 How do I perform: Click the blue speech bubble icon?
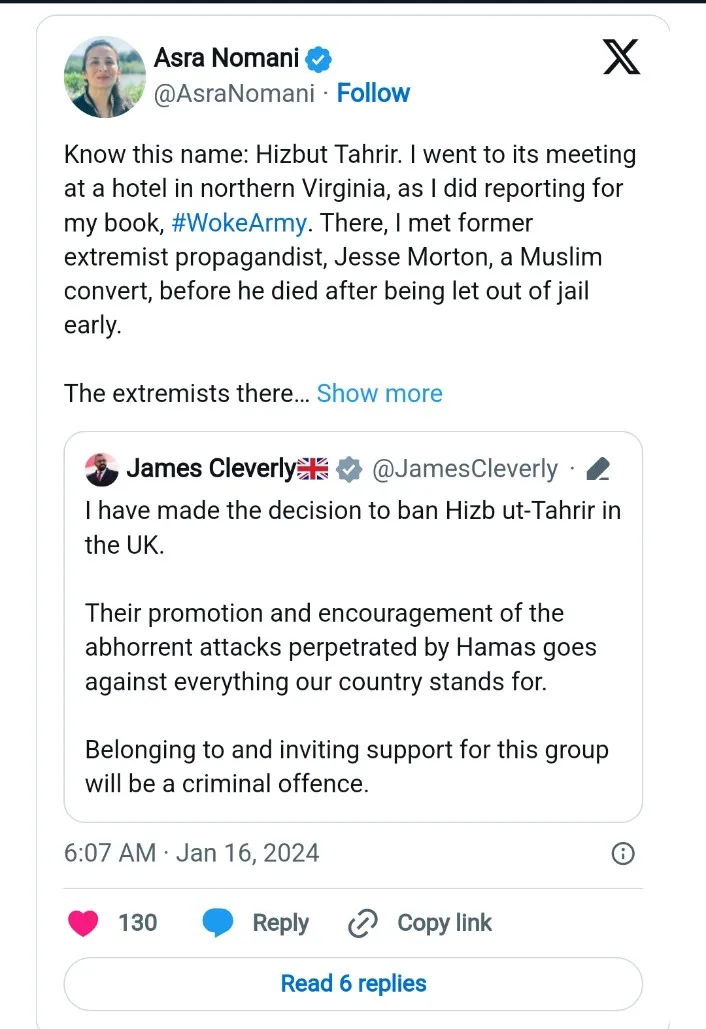(x=217, y=923)
